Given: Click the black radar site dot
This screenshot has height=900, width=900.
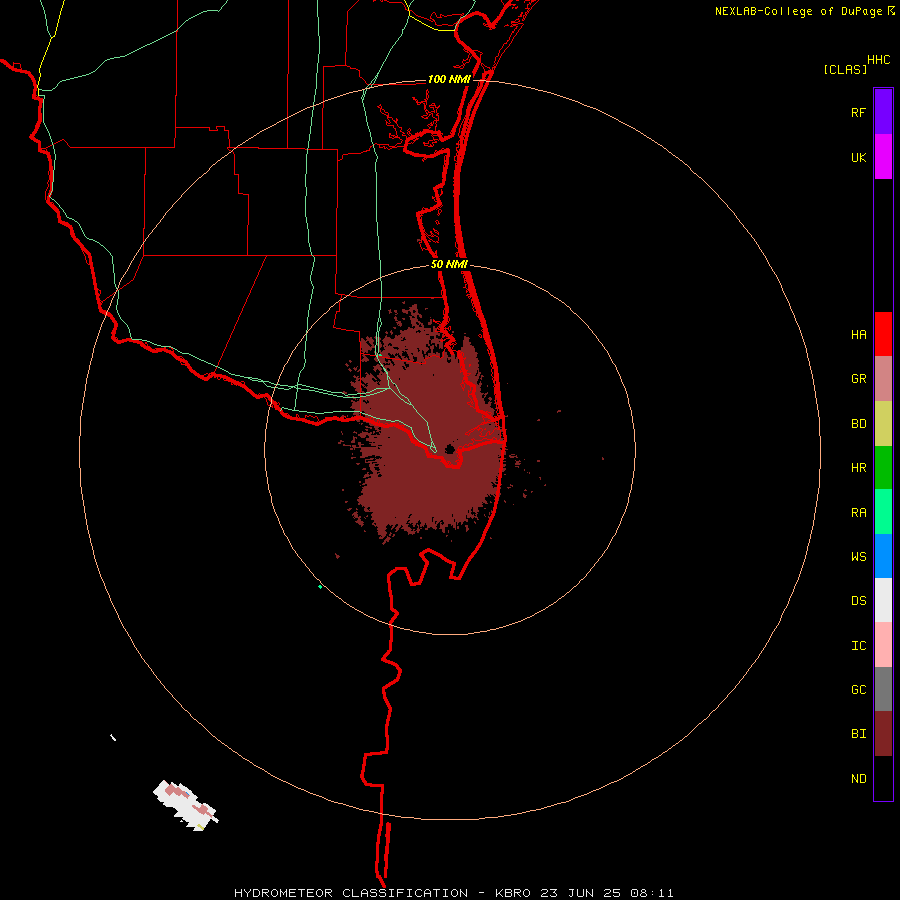Looking at the screenshot, I should (450, 449).
